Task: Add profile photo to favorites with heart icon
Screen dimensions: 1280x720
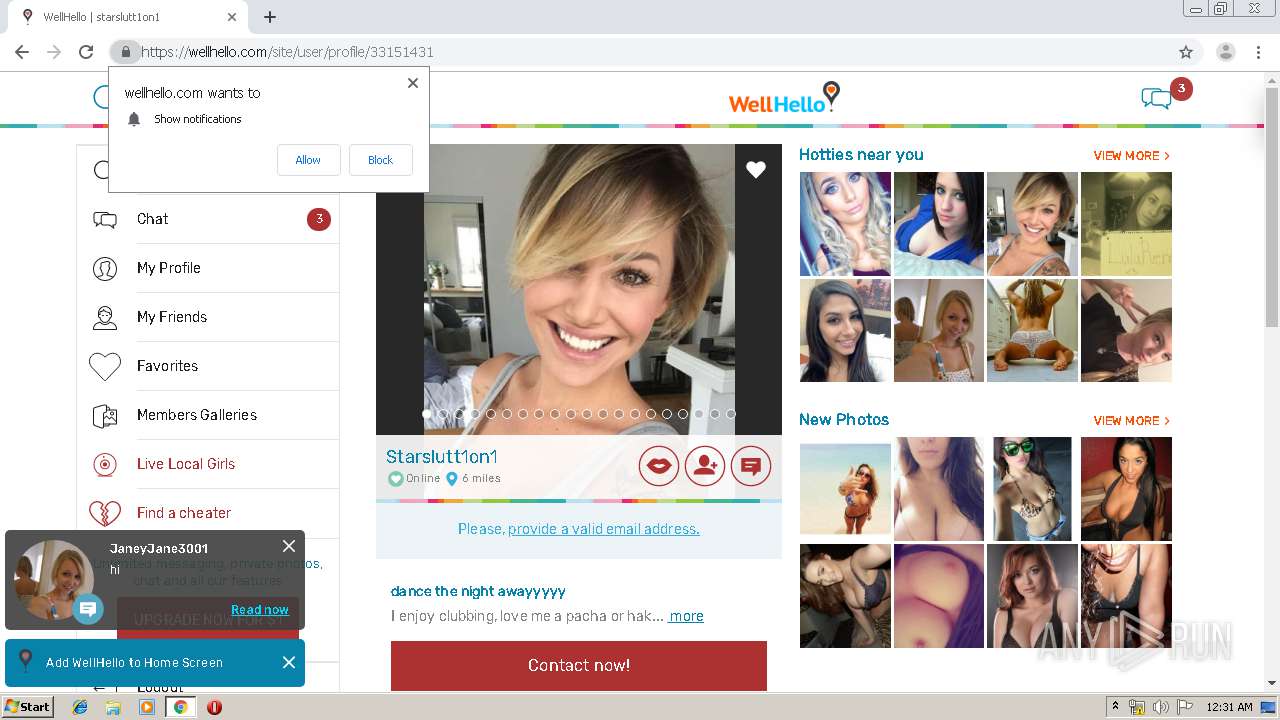Action: coord(756,170)
